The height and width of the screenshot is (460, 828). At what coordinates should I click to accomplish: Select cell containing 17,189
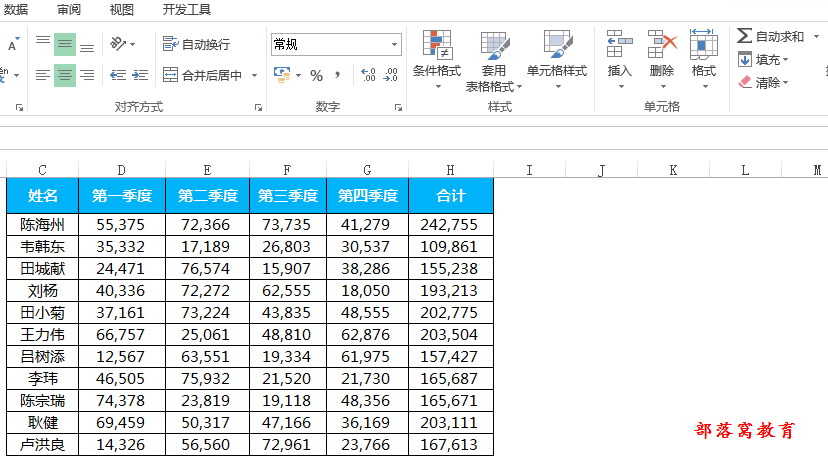coord(207,247)
